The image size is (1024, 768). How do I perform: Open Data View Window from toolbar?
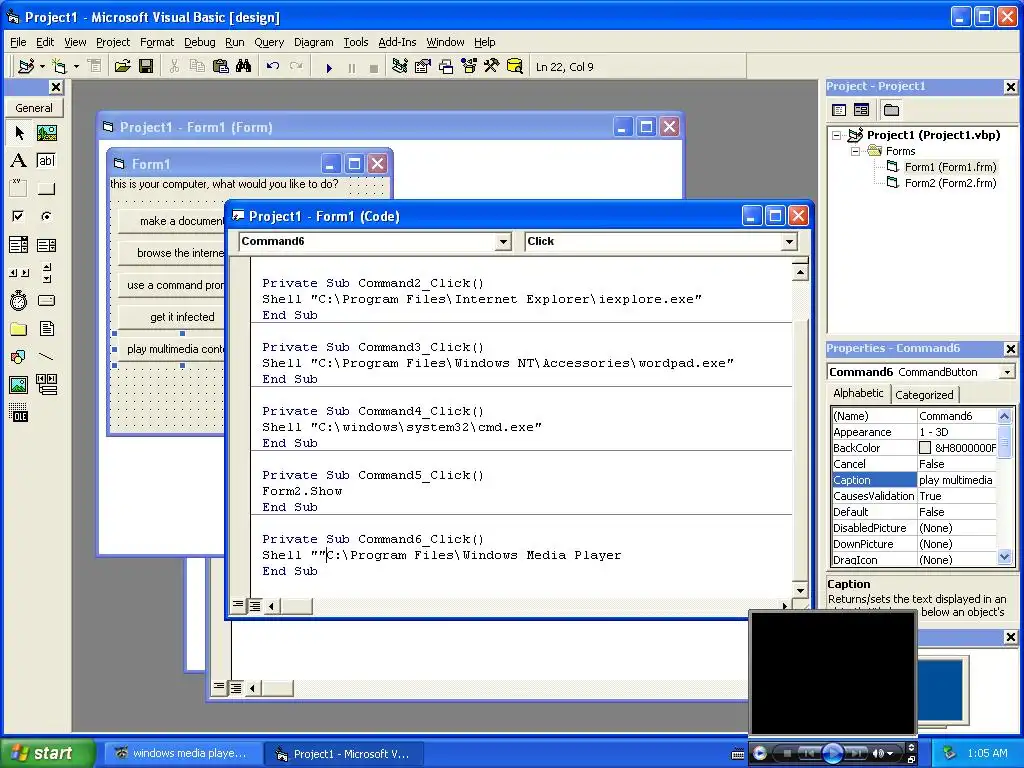pos(515,67)
